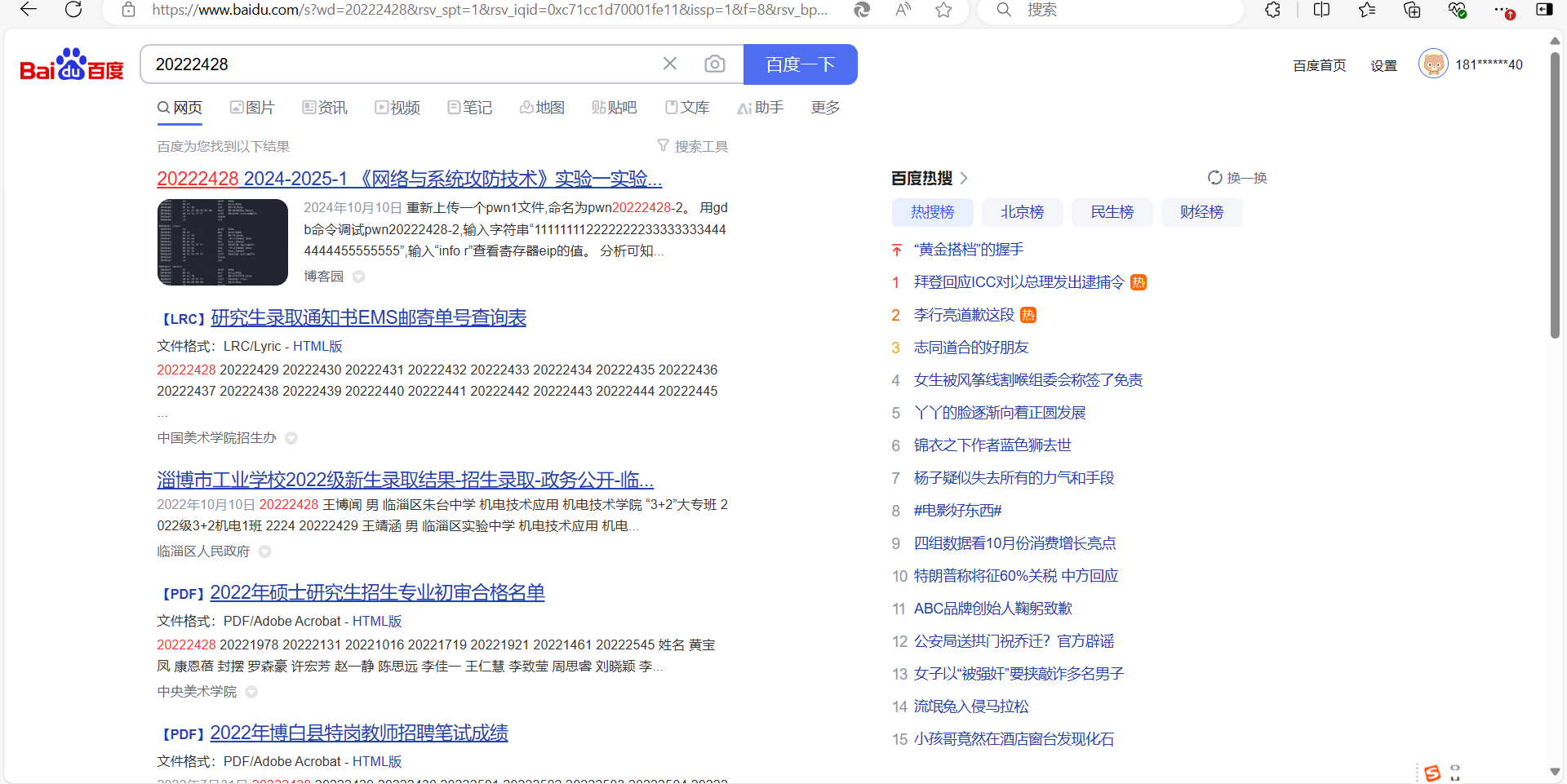Open browser extensions puzzle icon
This screenshot has height=784, width=1567.
(x=1273, y=10)
